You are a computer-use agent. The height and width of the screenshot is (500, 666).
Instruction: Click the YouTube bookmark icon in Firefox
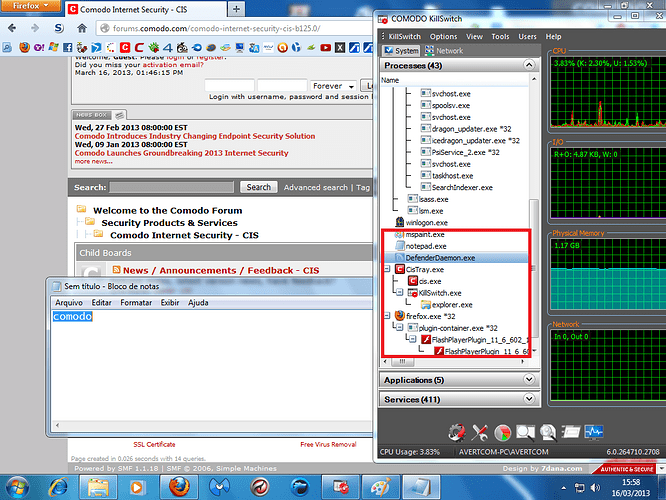pyautogui.click(x=325, y=48)
